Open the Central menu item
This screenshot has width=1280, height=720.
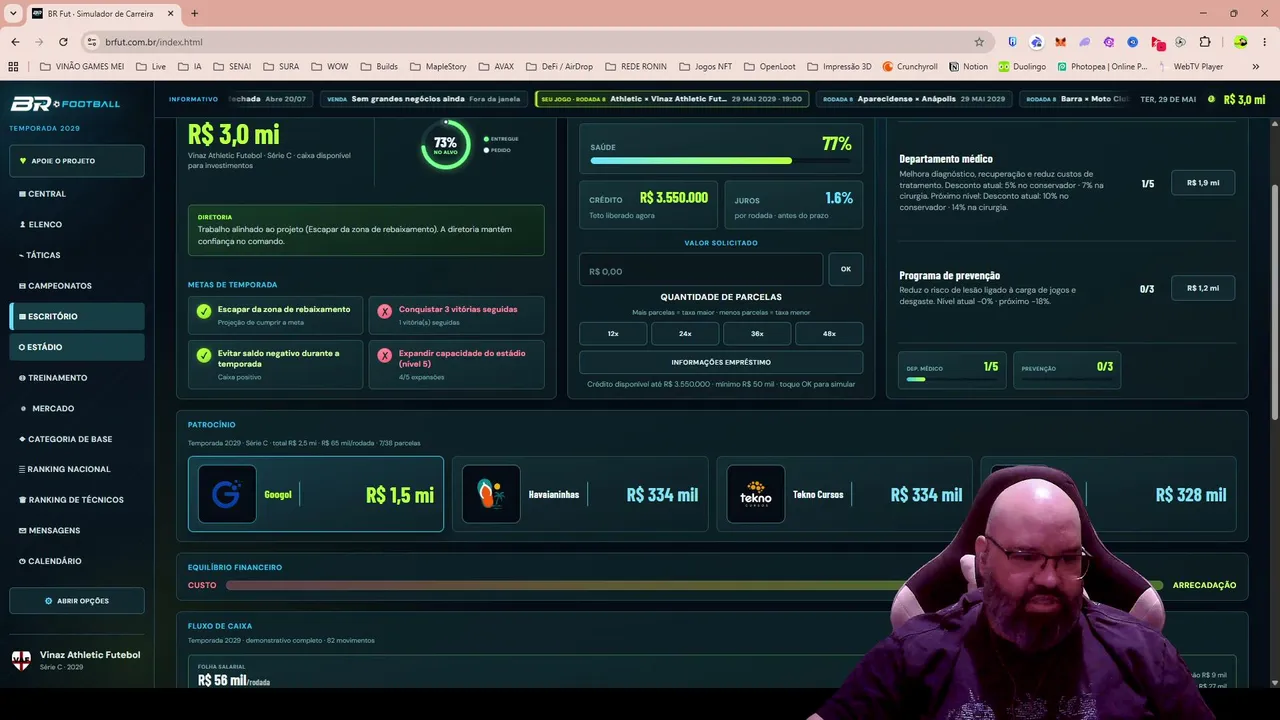77,194
